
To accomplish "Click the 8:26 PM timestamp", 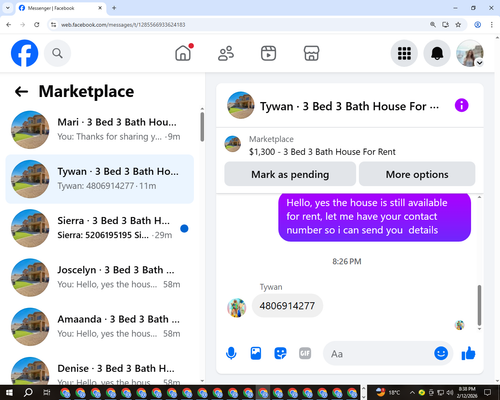I will [347, 261].
